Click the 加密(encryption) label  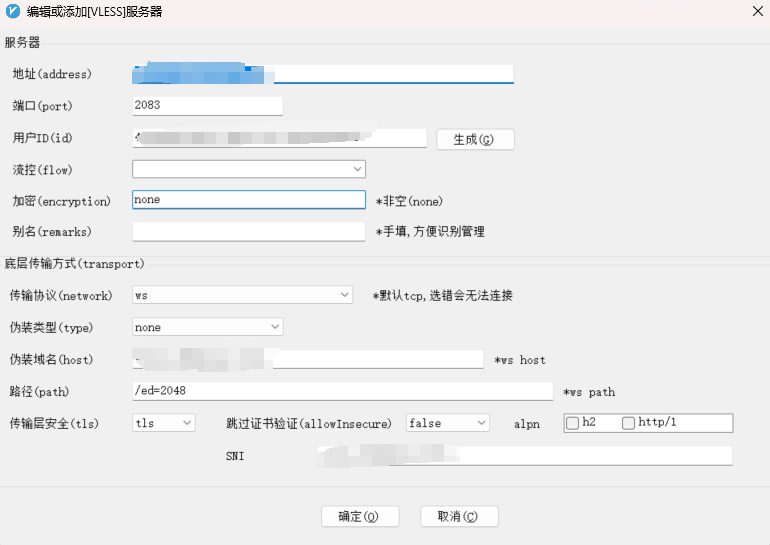(x=61, y=201)
